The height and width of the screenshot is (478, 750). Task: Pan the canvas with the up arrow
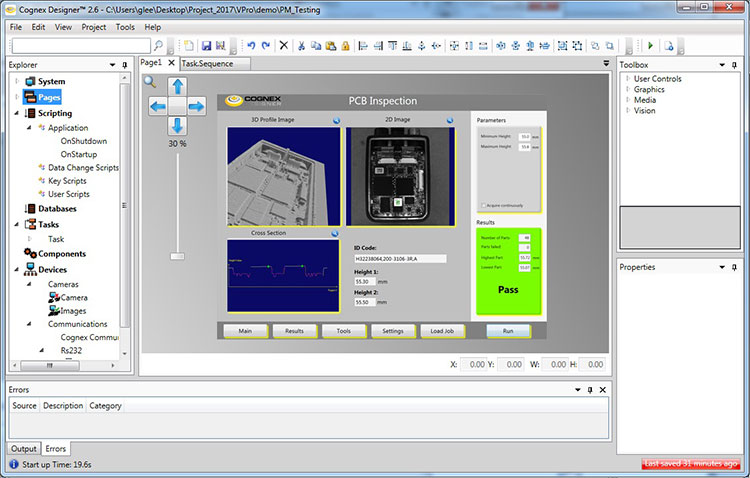pos(177,86)
